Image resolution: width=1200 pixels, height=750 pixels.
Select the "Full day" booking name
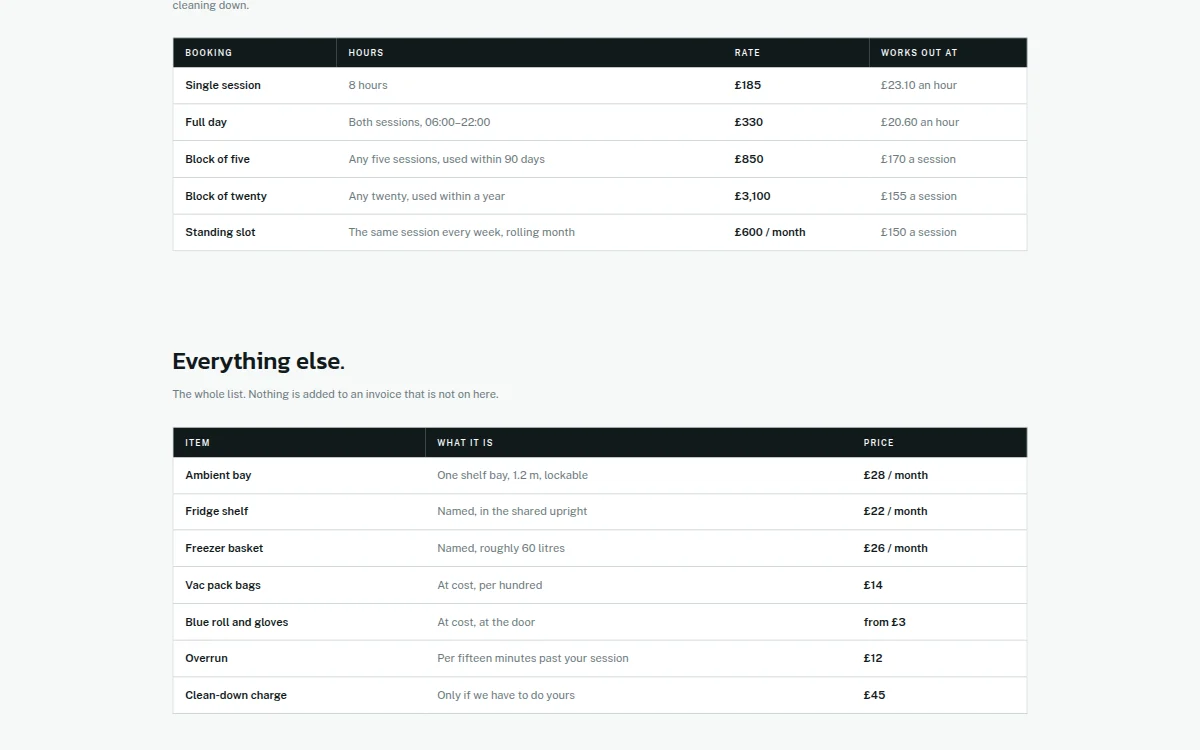(x=206, y=122)
